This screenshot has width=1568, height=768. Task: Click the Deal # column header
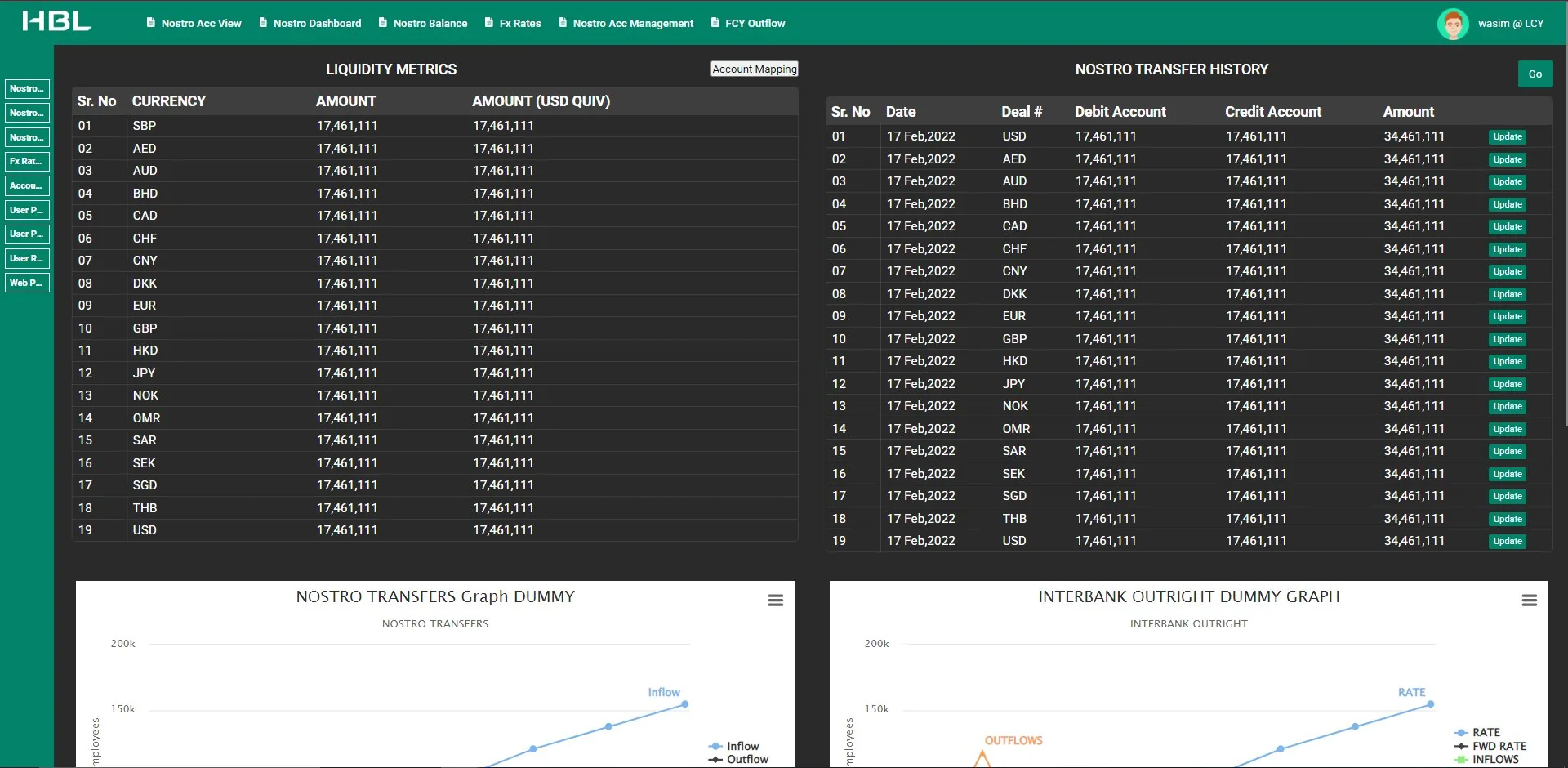click(1022, 112)
